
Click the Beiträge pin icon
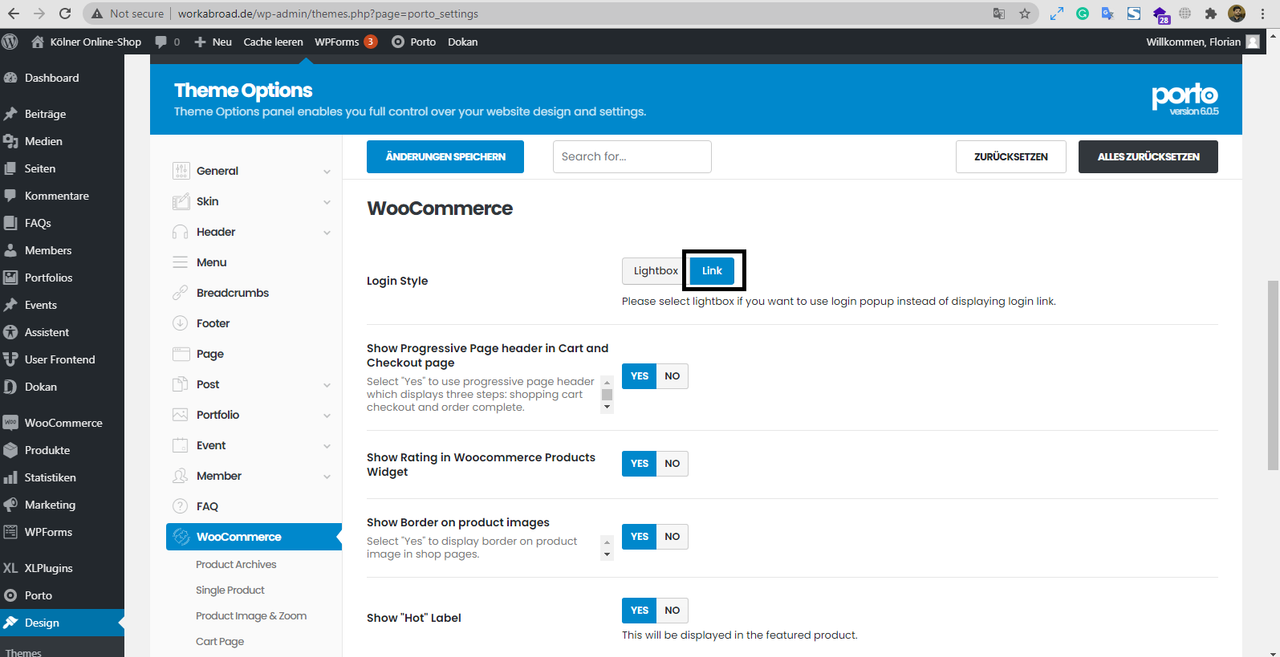pos(11,114)
